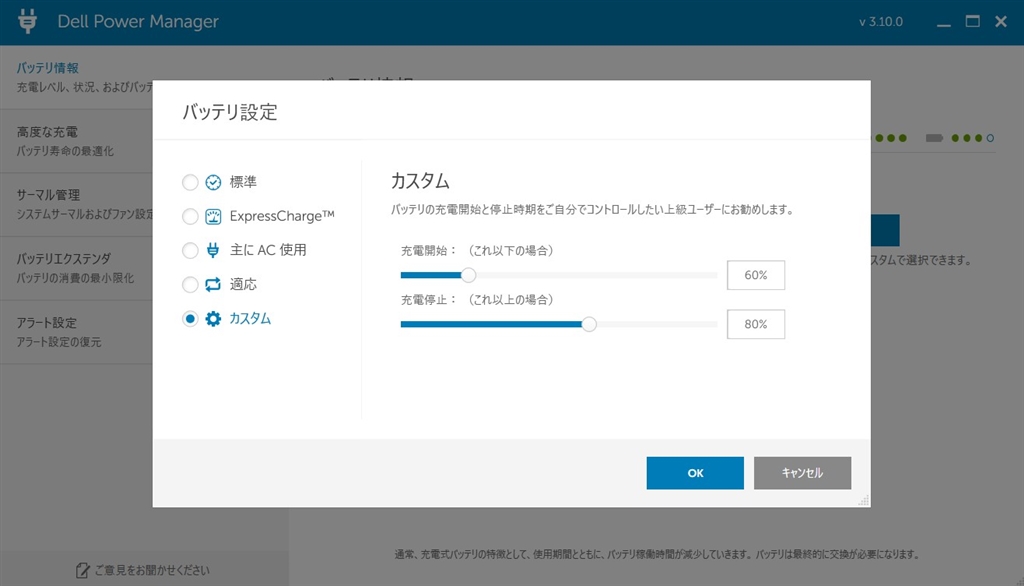
Task: Click the 充電停止 slider handle
Action: [x=589, y=324]
